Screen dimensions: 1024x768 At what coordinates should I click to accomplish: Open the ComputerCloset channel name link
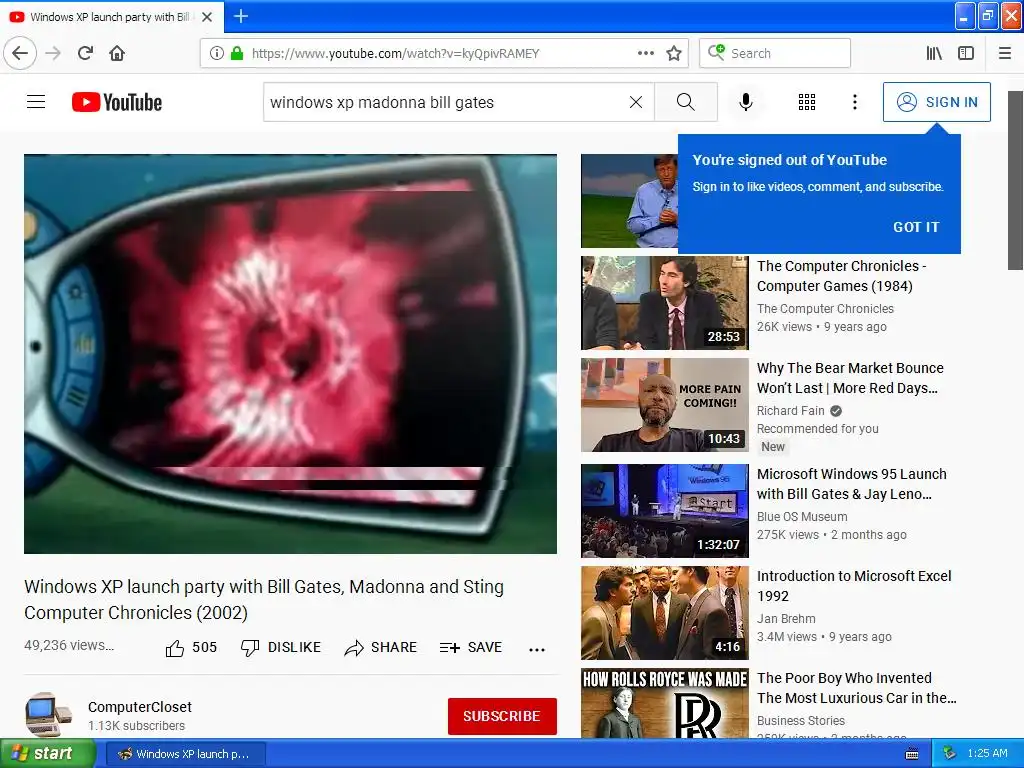coord(140,707)
